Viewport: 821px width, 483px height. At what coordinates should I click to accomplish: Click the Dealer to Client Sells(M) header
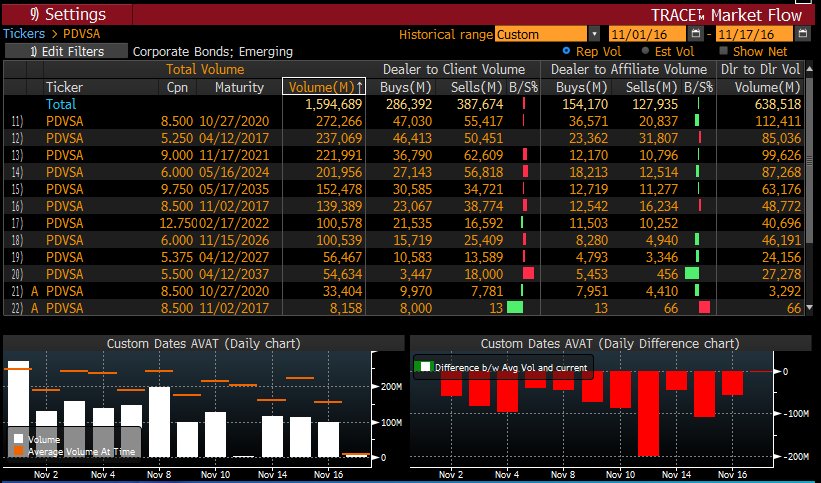click(x=477, y=87)
